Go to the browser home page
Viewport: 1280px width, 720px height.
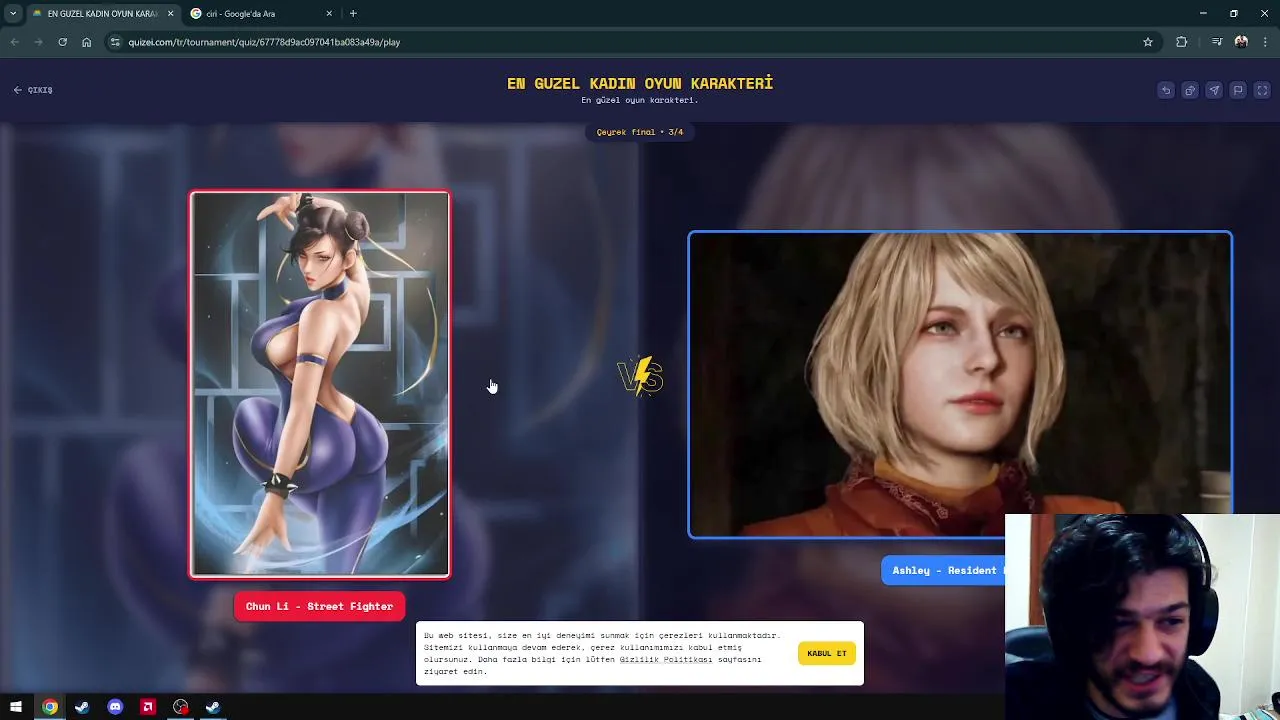pyautogui.click(x=87, y=42)
